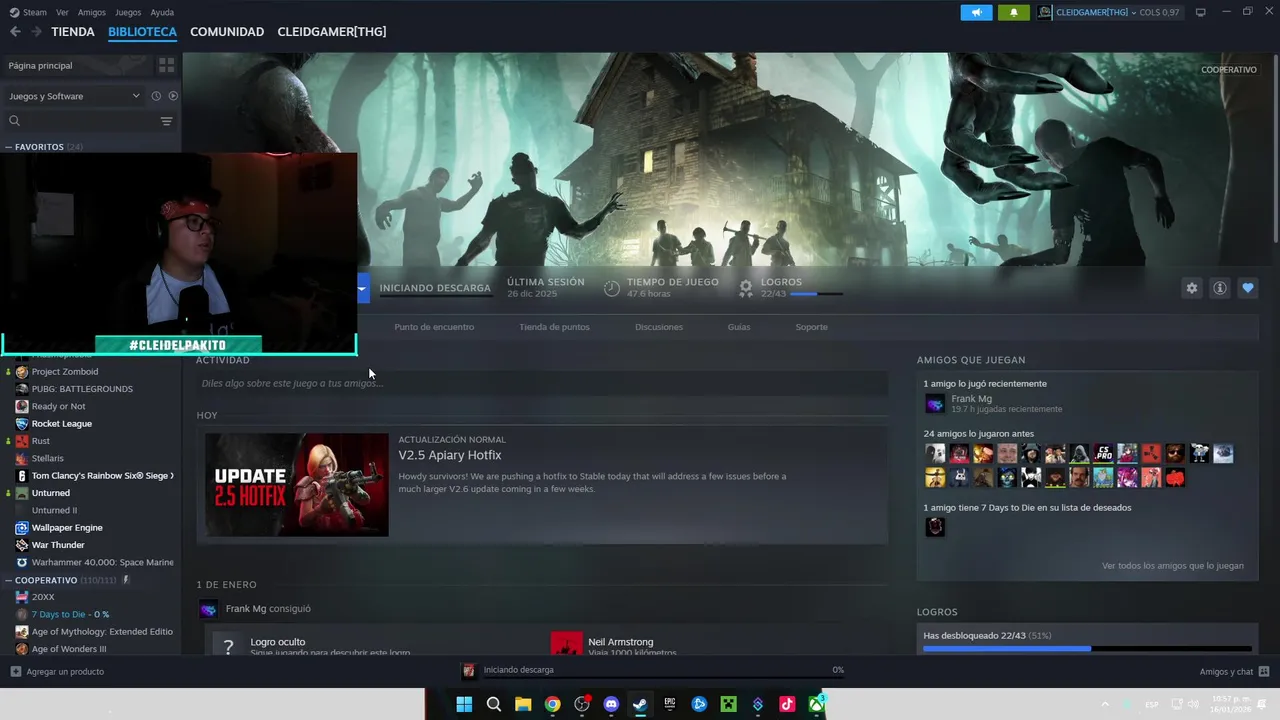Open the Punto de encuentro tab
Image resolution: width=1280 pixels, height=720 pixels.
click(x=434, y=327)
